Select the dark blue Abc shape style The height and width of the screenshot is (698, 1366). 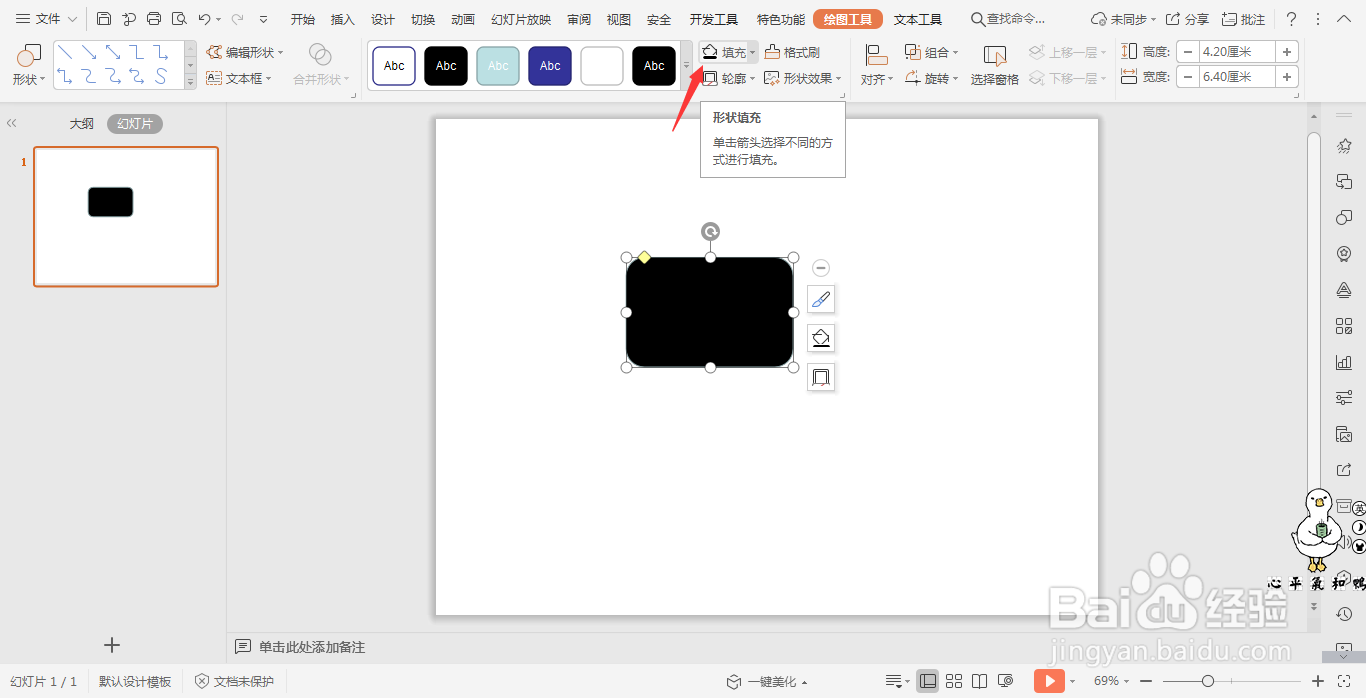pyautogui.click(x=550, y=66)
